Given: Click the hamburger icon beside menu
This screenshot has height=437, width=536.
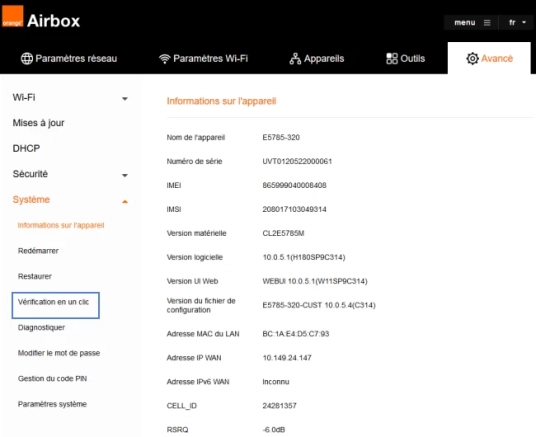Looking at the screenshot, I should pyautogui.click(x=487, y=23).
